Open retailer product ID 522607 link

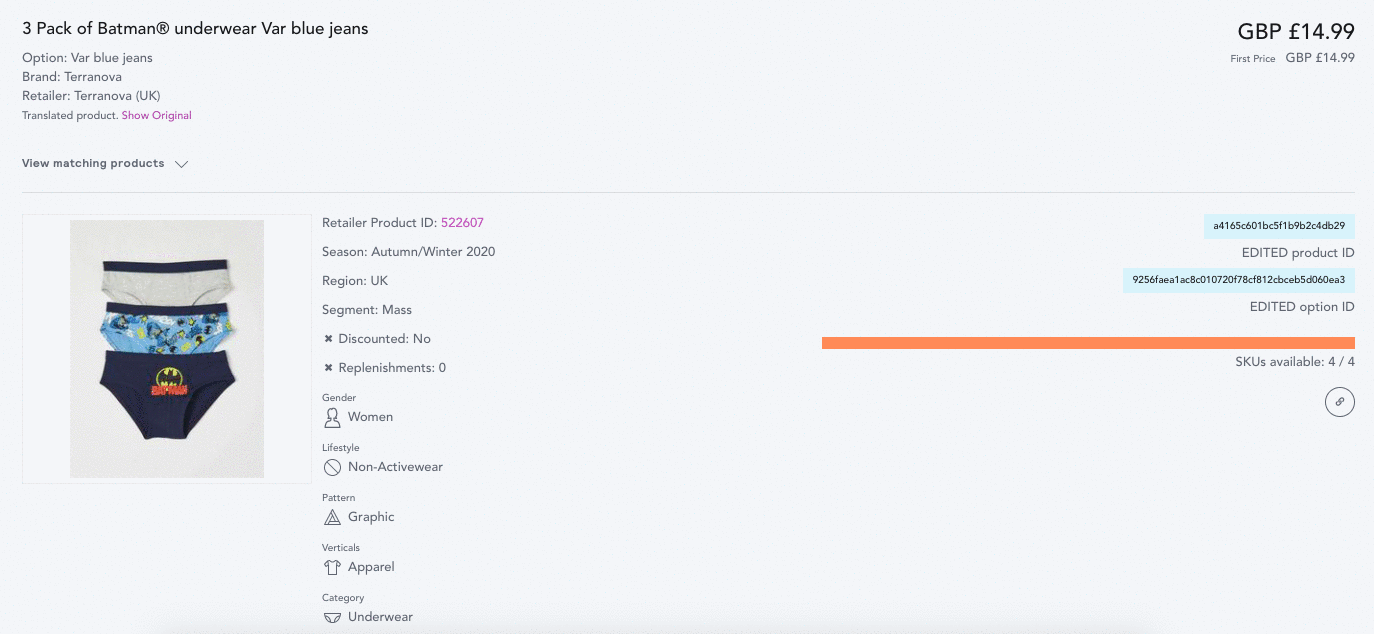[462, 223]
